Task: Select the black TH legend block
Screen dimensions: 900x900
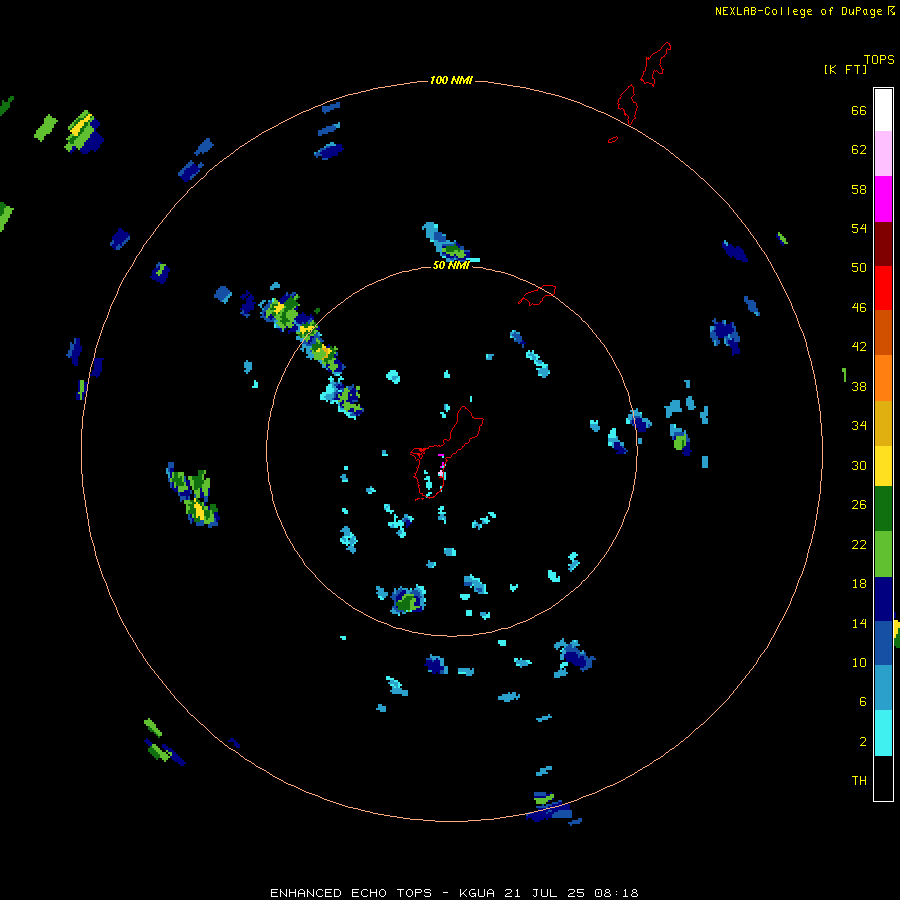Action: tap(883, 778)
